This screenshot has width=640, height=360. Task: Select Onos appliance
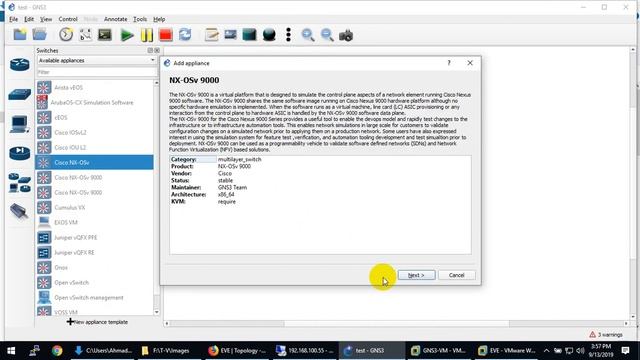coord(94,268)
